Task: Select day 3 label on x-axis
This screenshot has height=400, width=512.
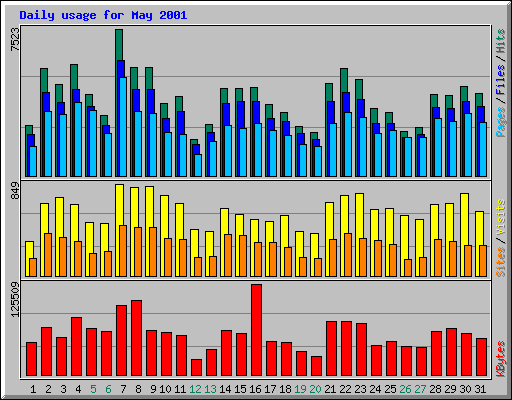Action: tap(63, 389)
